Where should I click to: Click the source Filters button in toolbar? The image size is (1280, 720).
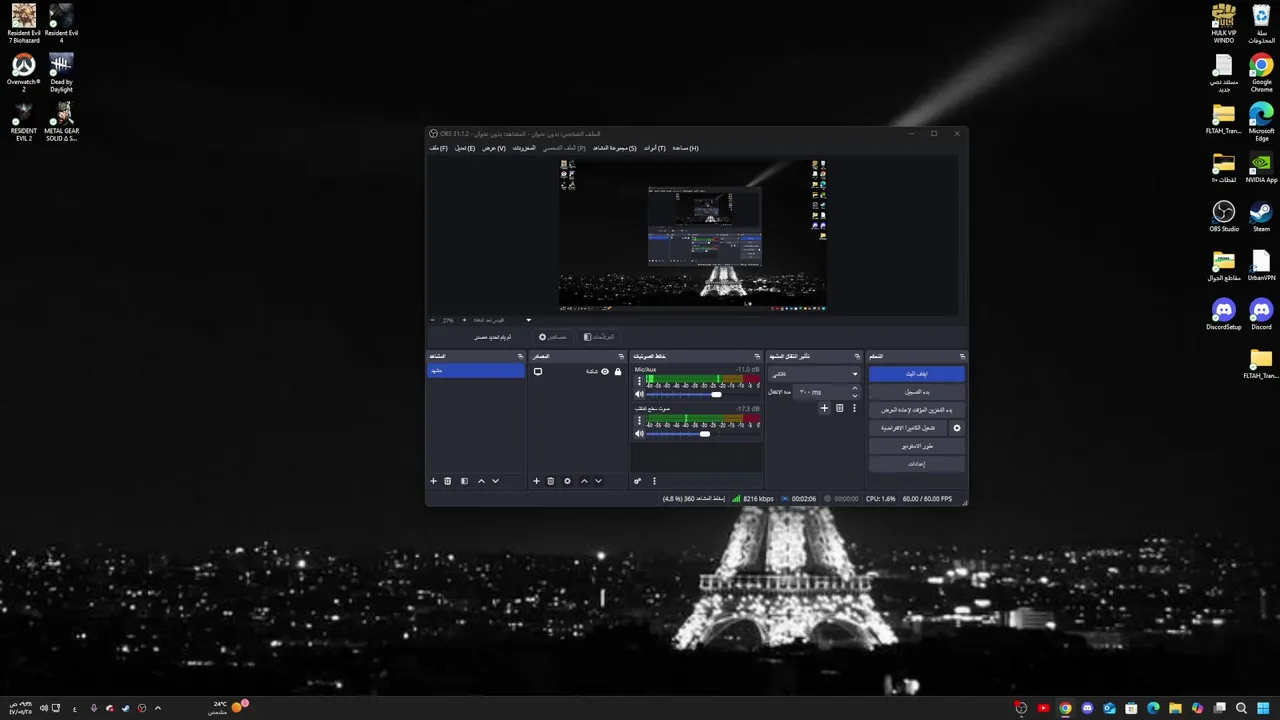pyautogui.click(x=599, y=337)
